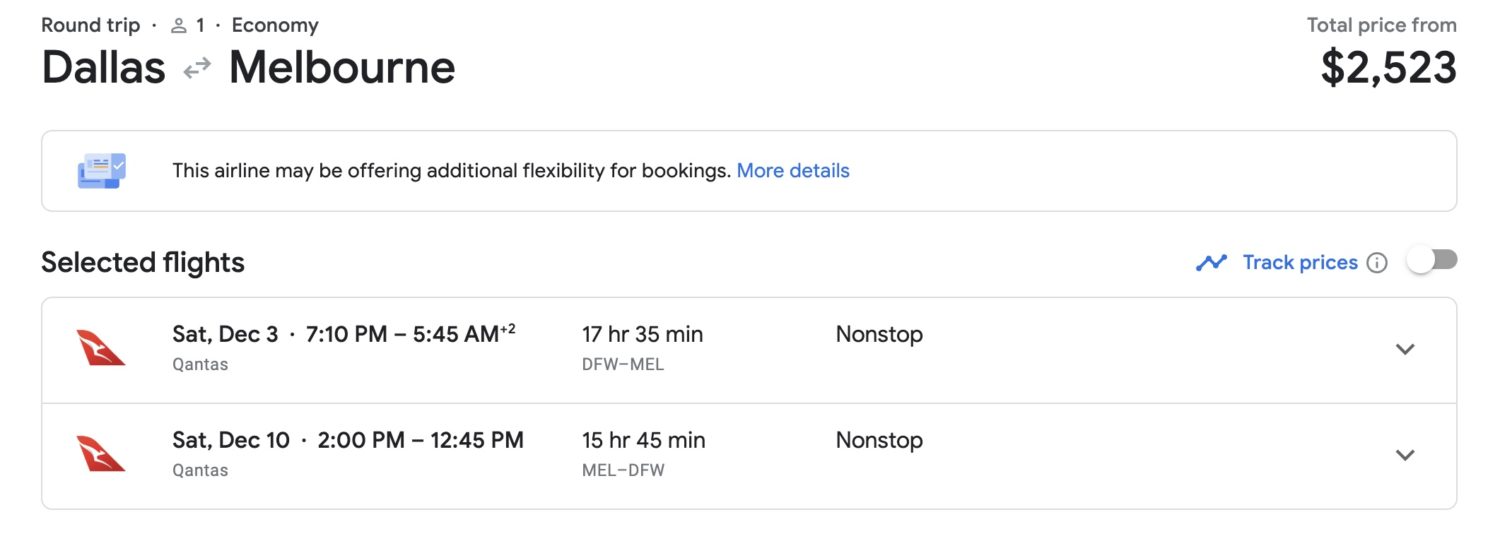Click the Dallas heading text
Screen dimensions: 1500x541
coord(103,68)
